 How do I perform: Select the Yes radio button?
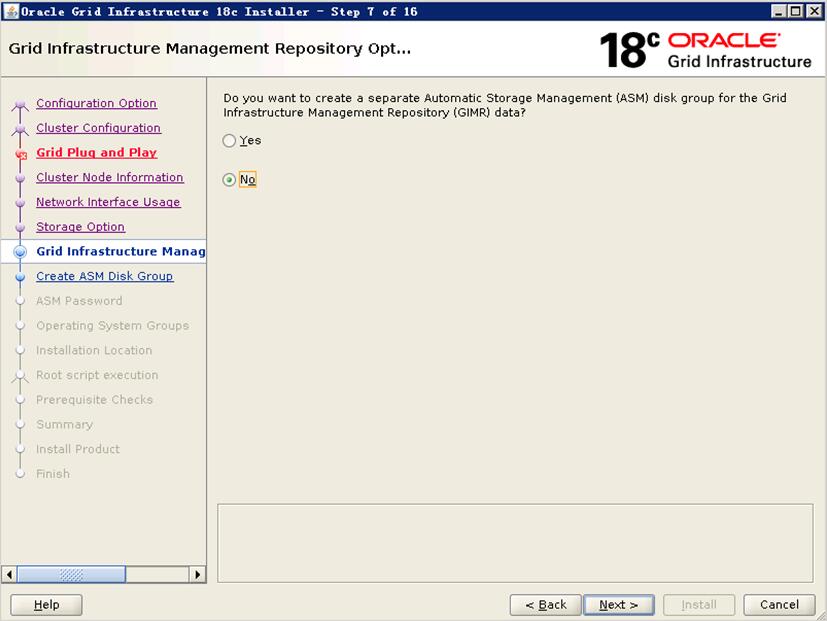pyautogui.click(x=229, y=141)
